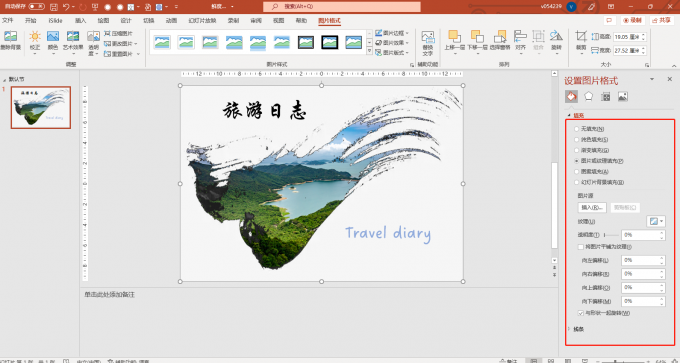680x363 pixels.
Task: Open the Picture Border (图片边框) dropdown
Action: tap(392, 33)
